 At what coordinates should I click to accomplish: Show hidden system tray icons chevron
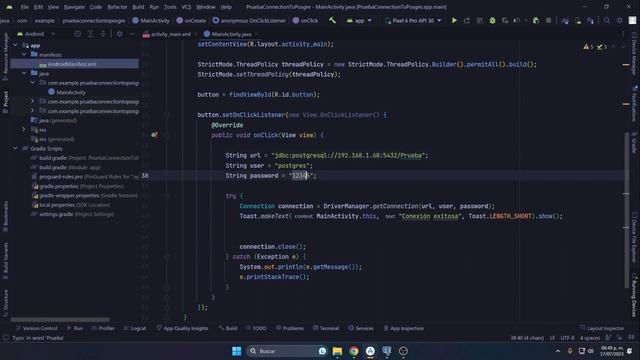(558, 351)
